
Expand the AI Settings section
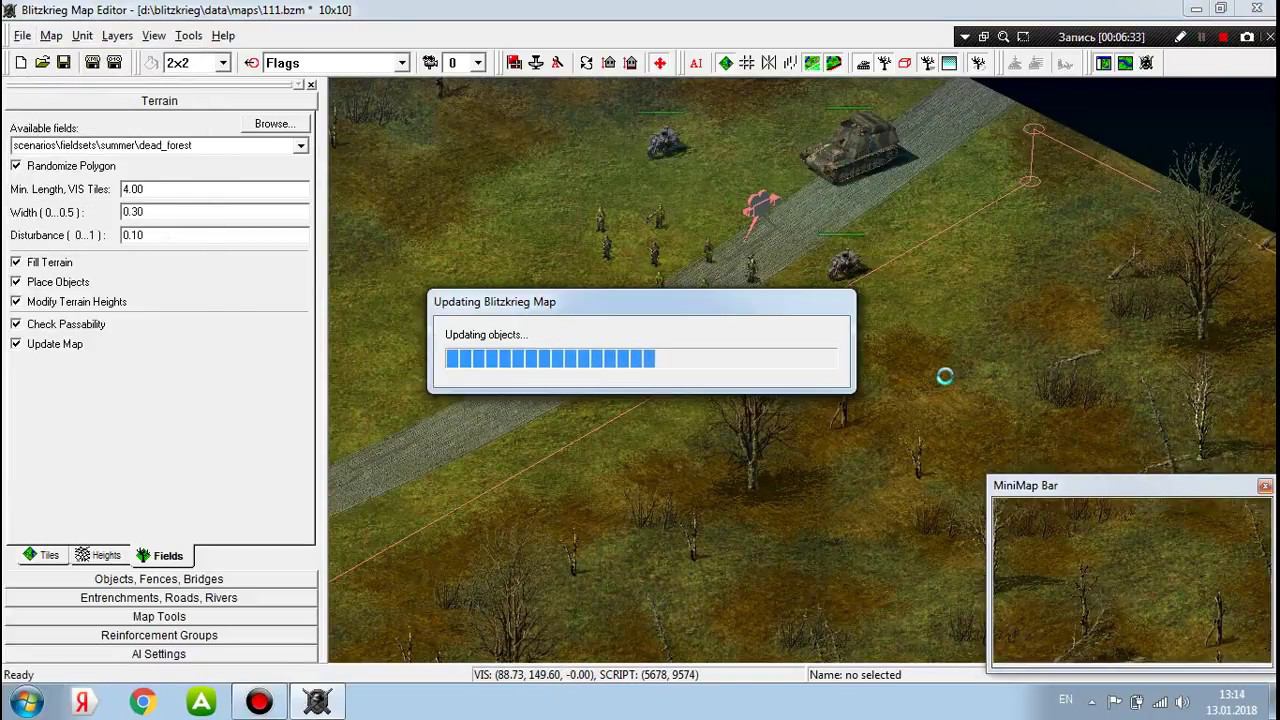[159, 654]
